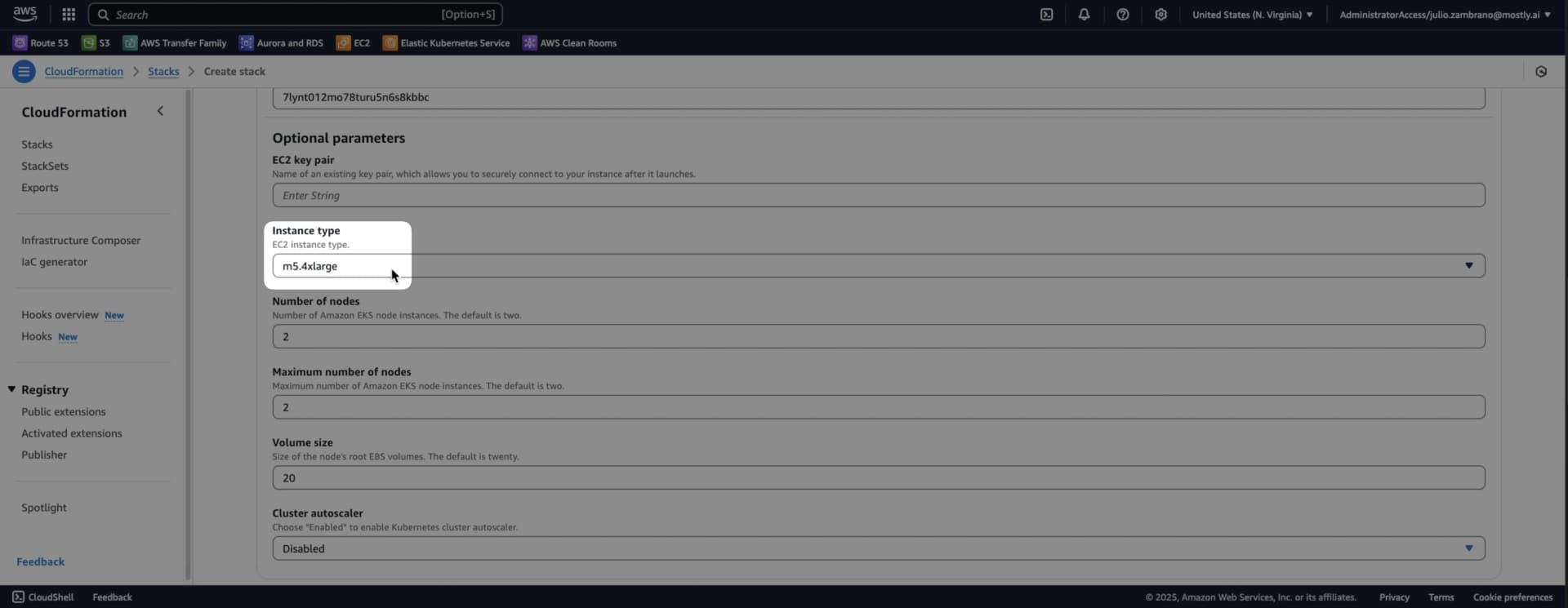Open Publisher in the sidebar
This screenshot has height=608, width=1568.
pos(44,455)
